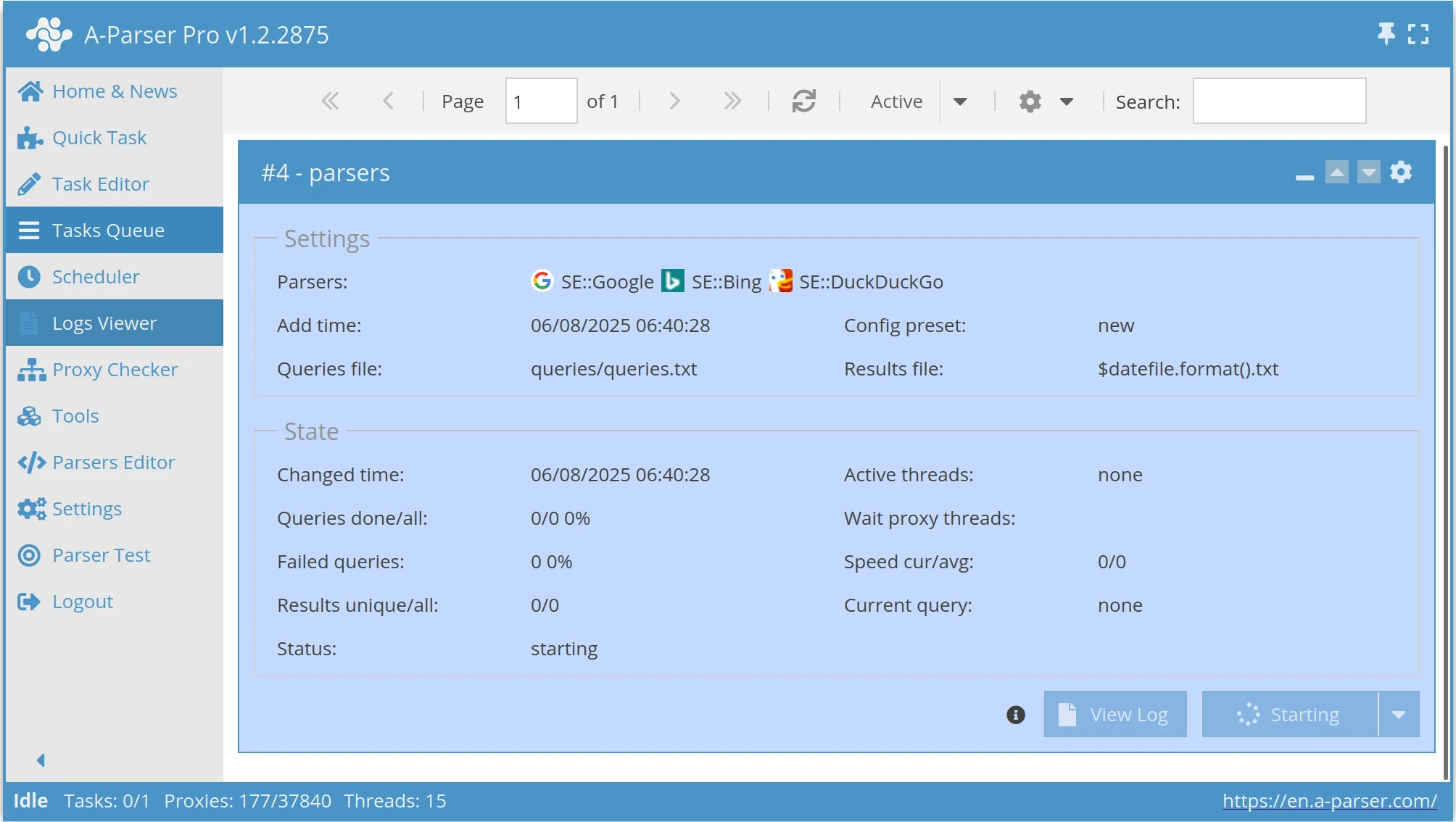Open the Active status filter dropdown
The image size is (1456, 822).
[x=961, y=101]
